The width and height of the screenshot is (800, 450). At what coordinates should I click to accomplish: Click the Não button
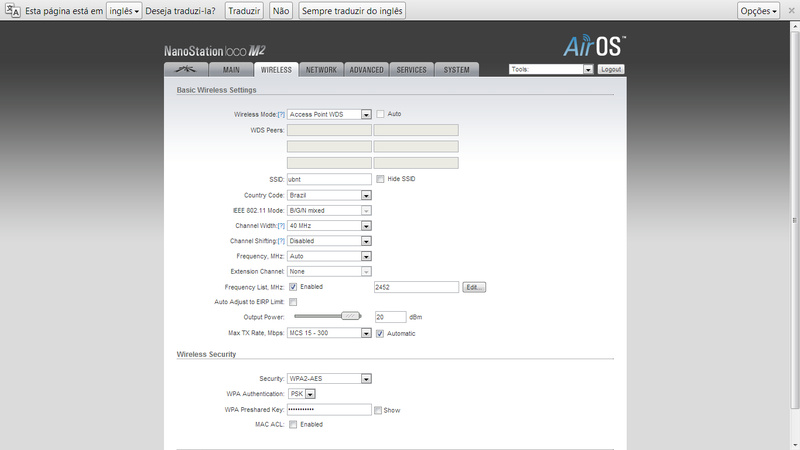pyautogui.click(x=281, y=11)
